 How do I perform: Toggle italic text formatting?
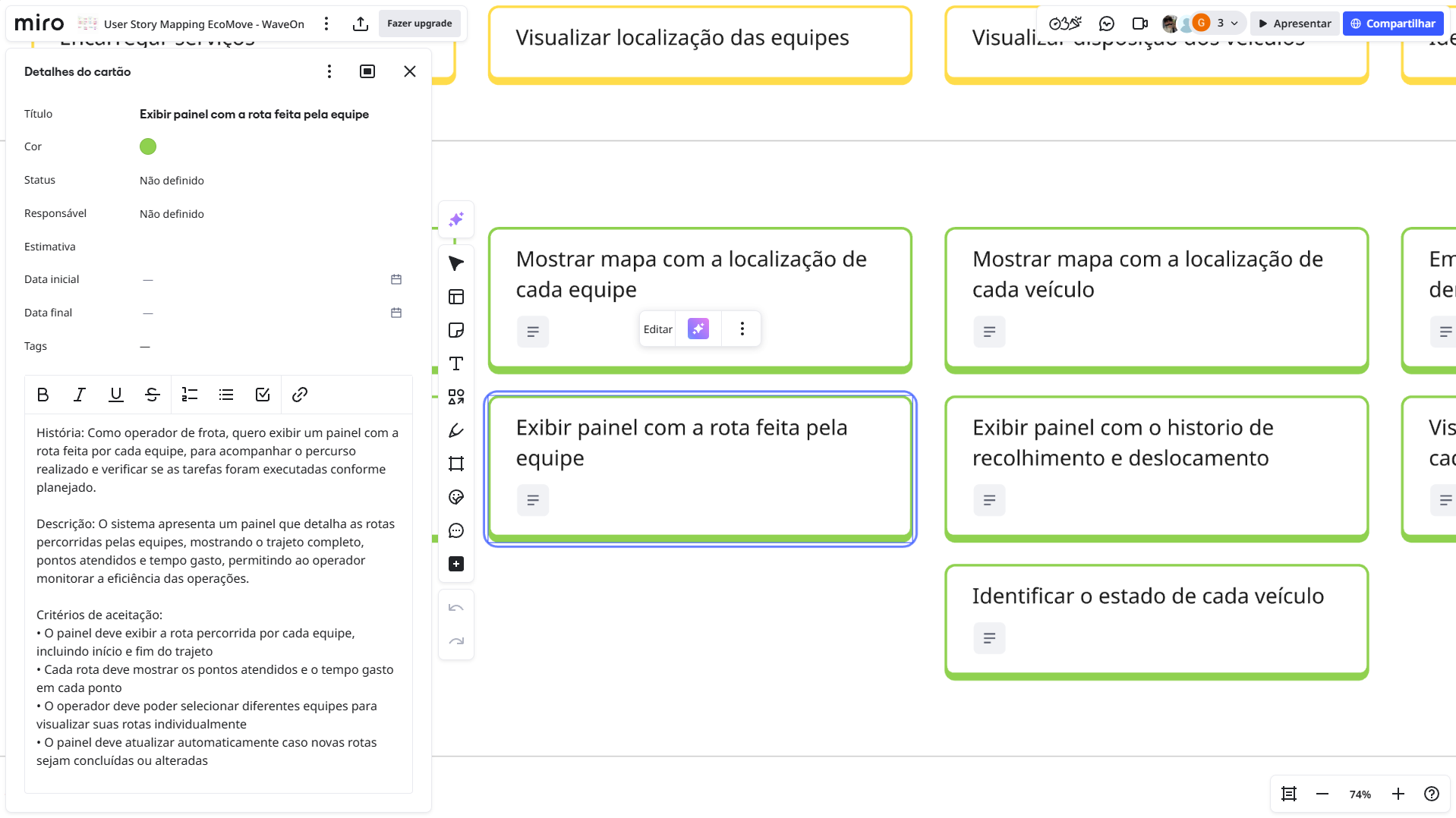(79, 395)
